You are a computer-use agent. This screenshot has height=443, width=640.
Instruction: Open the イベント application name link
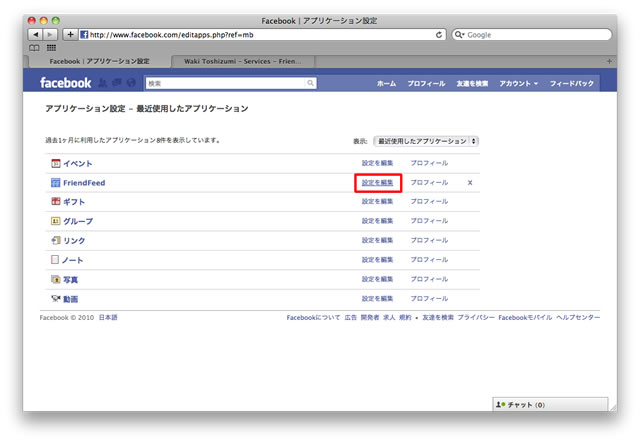[78, 163]
